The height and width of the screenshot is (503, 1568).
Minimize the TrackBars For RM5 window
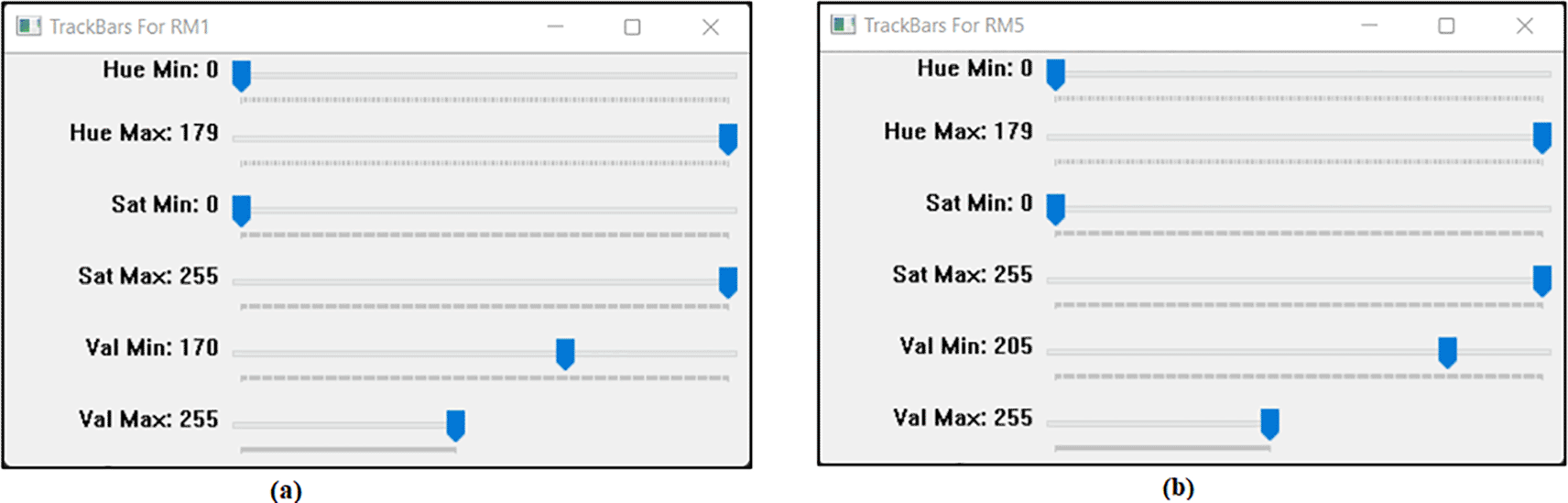pos(1369,25)
